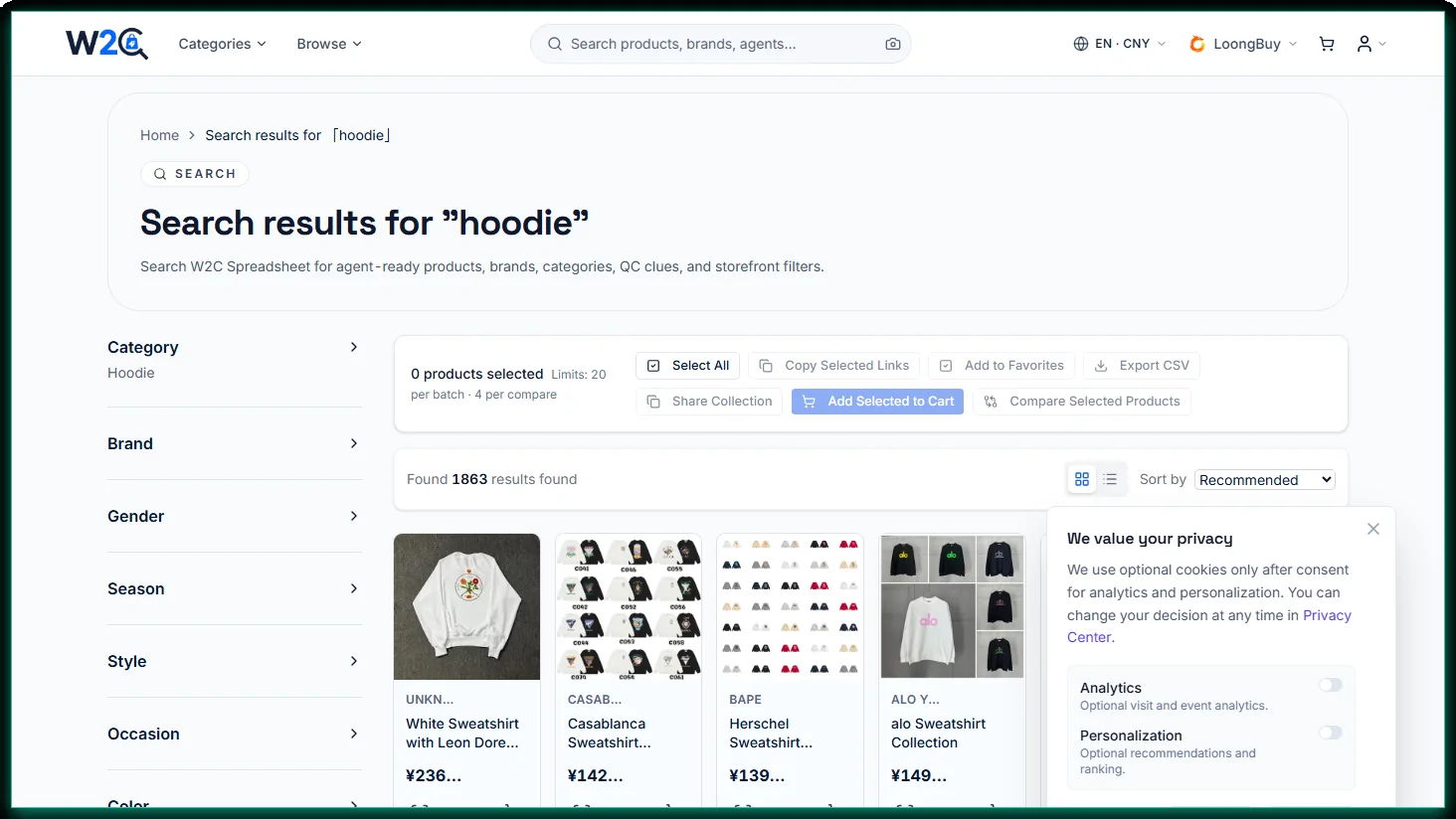Click the magnifier icon in search bar

click(x=555, y=44)
